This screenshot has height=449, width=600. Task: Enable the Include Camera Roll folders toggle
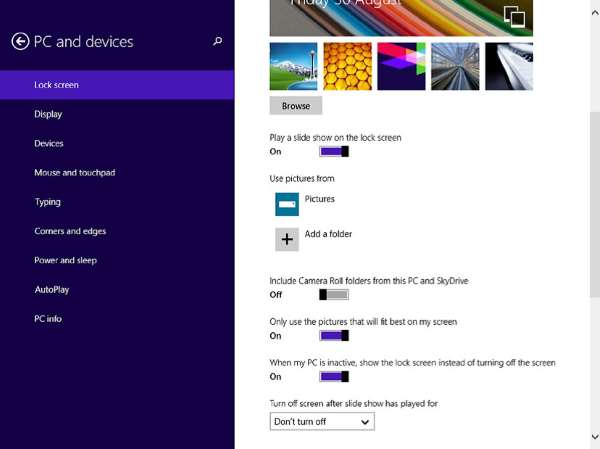pos(334,295)
